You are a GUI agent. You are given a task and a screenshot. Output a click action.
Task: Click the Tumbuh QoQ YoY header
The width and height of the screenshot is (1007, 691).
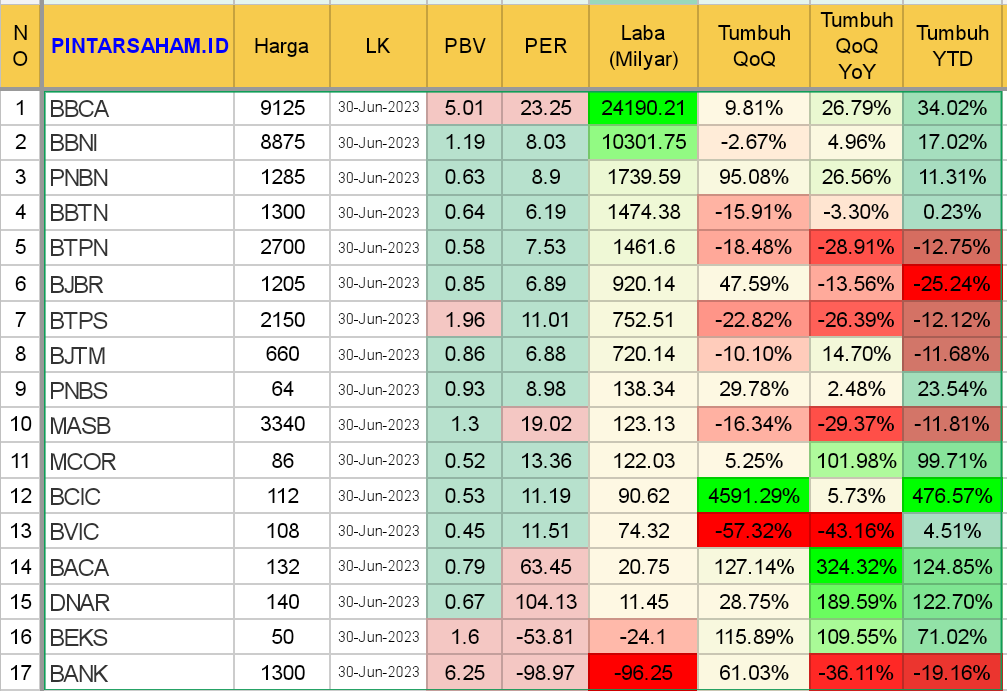[856, 46]
